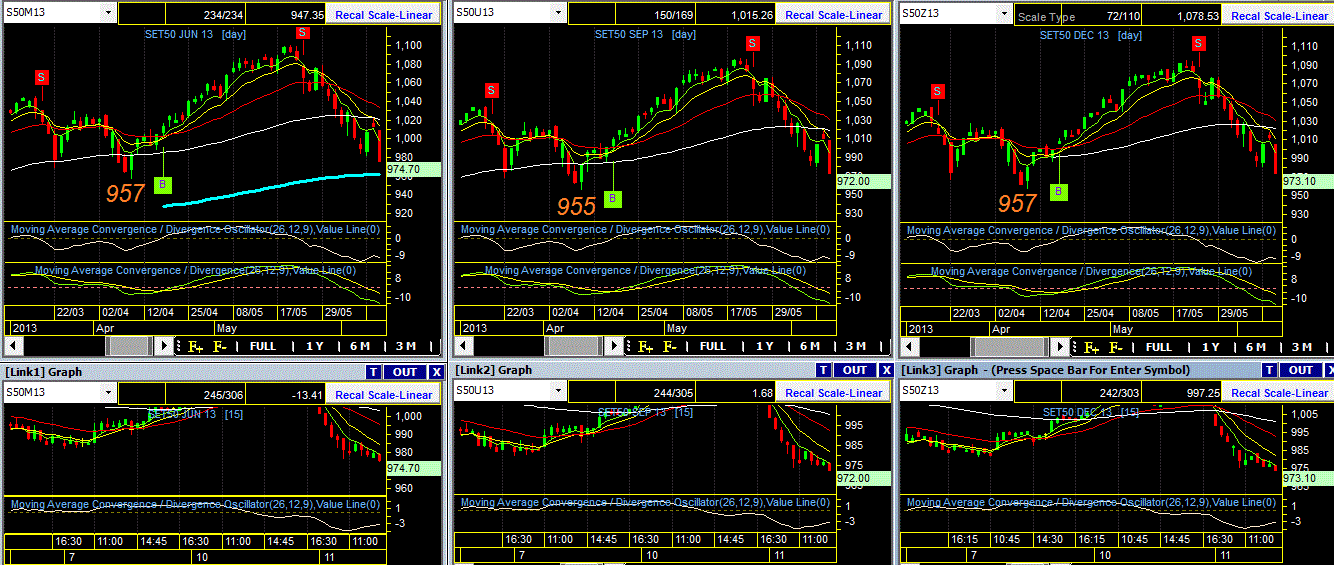Click the green B buy marker on S50Z13 chart

1060,192
